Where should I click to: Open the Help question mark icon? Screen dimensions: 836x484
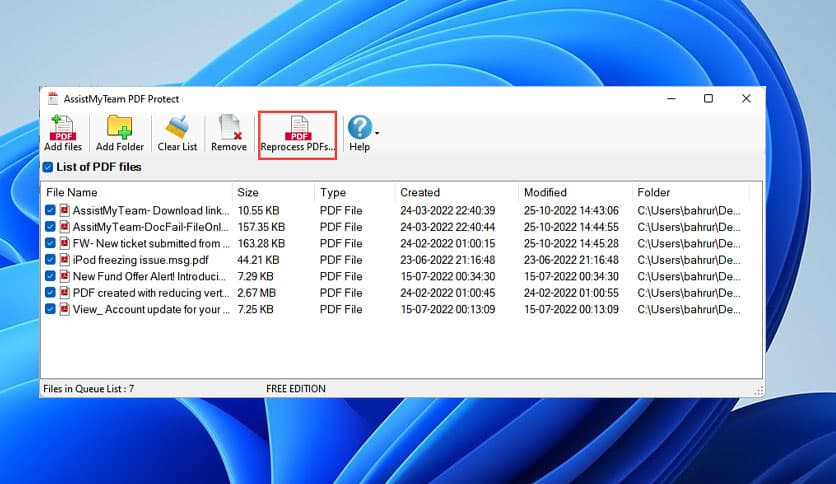(359, 127)
